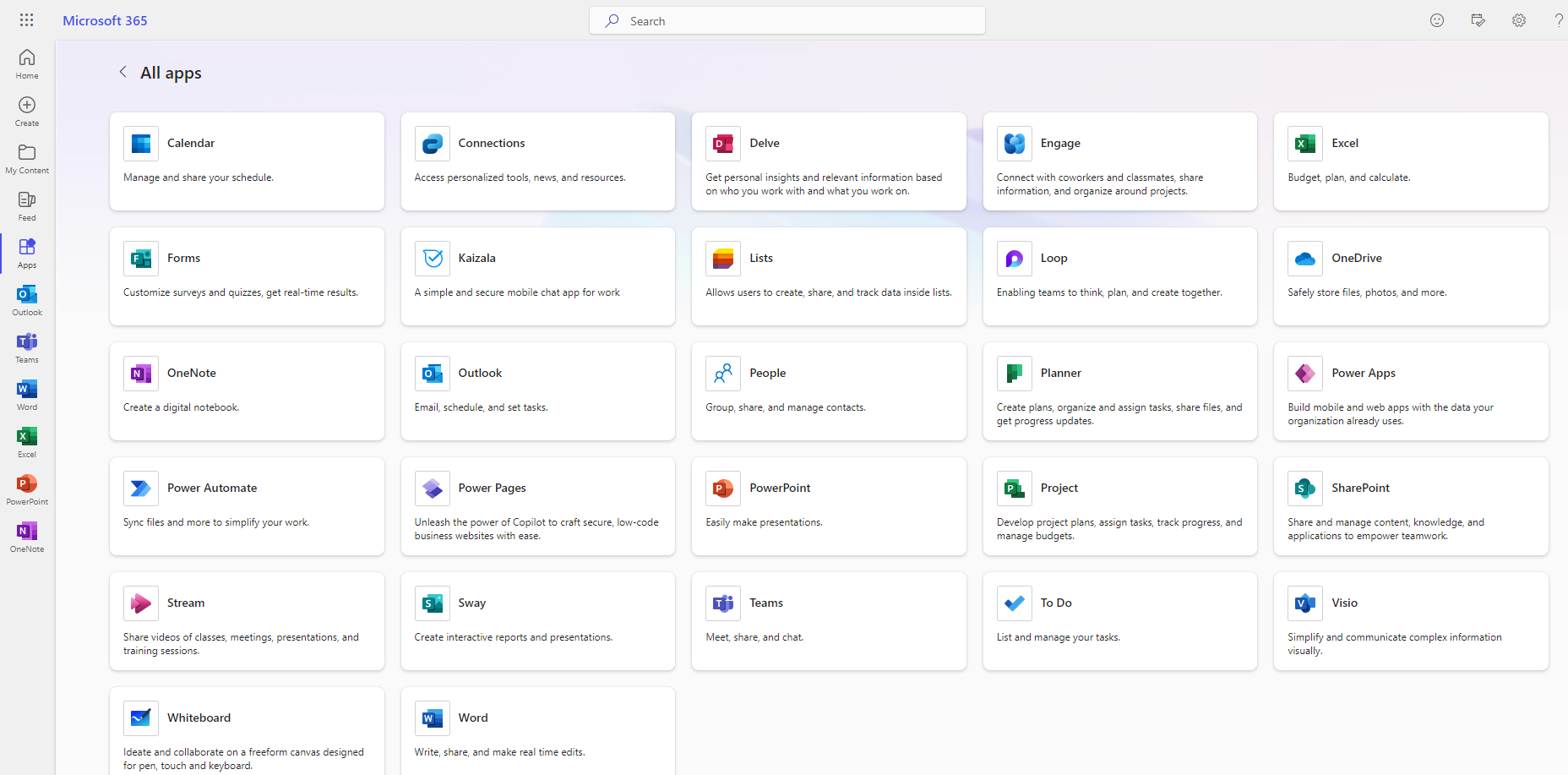
Task: Launch PowerPoint from the sidebar
Action: pyautogui.click(x=27, y=490)
